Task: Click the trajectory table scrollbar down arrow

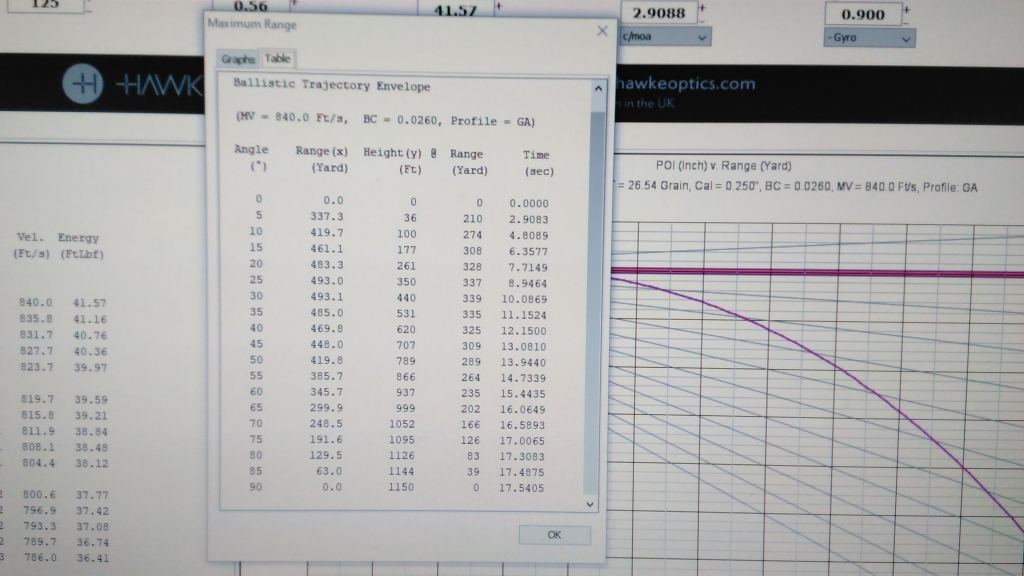Action: pyautogui.click(x=590, y=504)
